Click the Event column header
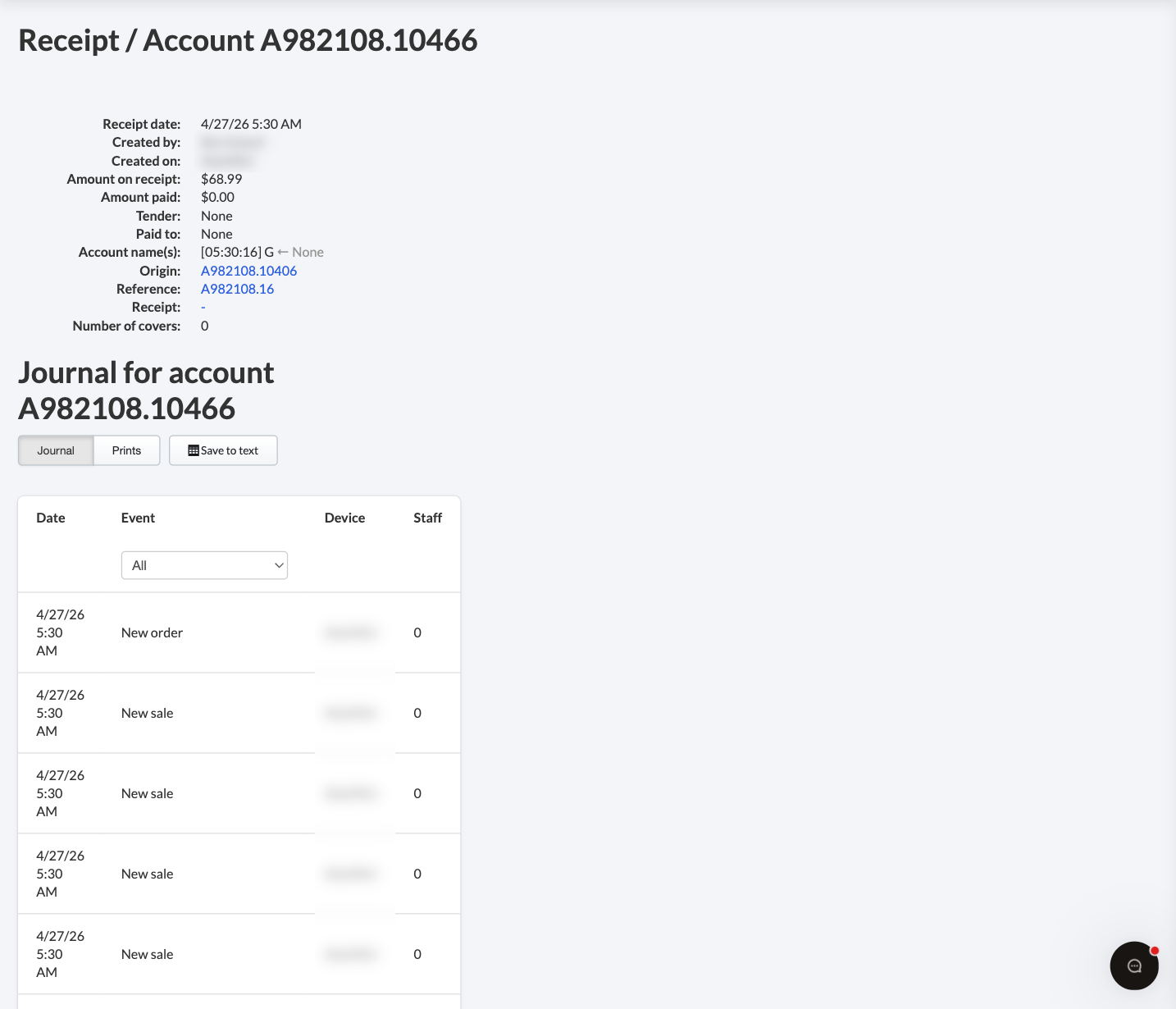 coord(138,518)
